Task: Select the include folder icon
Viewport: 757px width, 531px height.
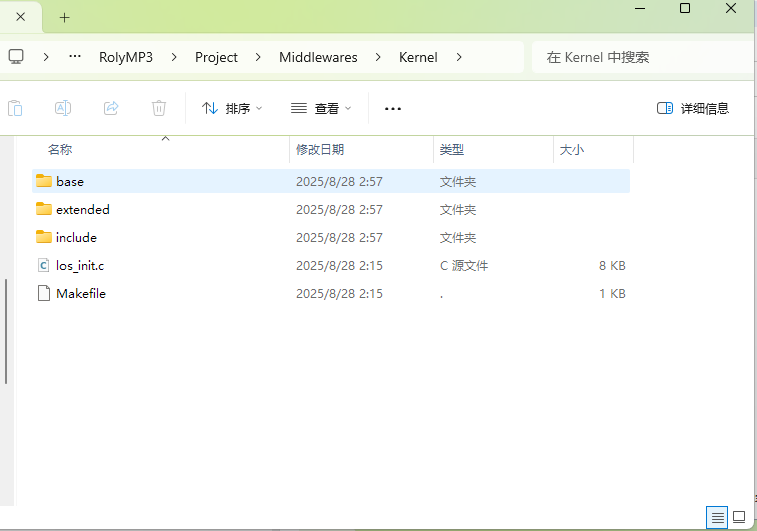Action: (44, 237)
